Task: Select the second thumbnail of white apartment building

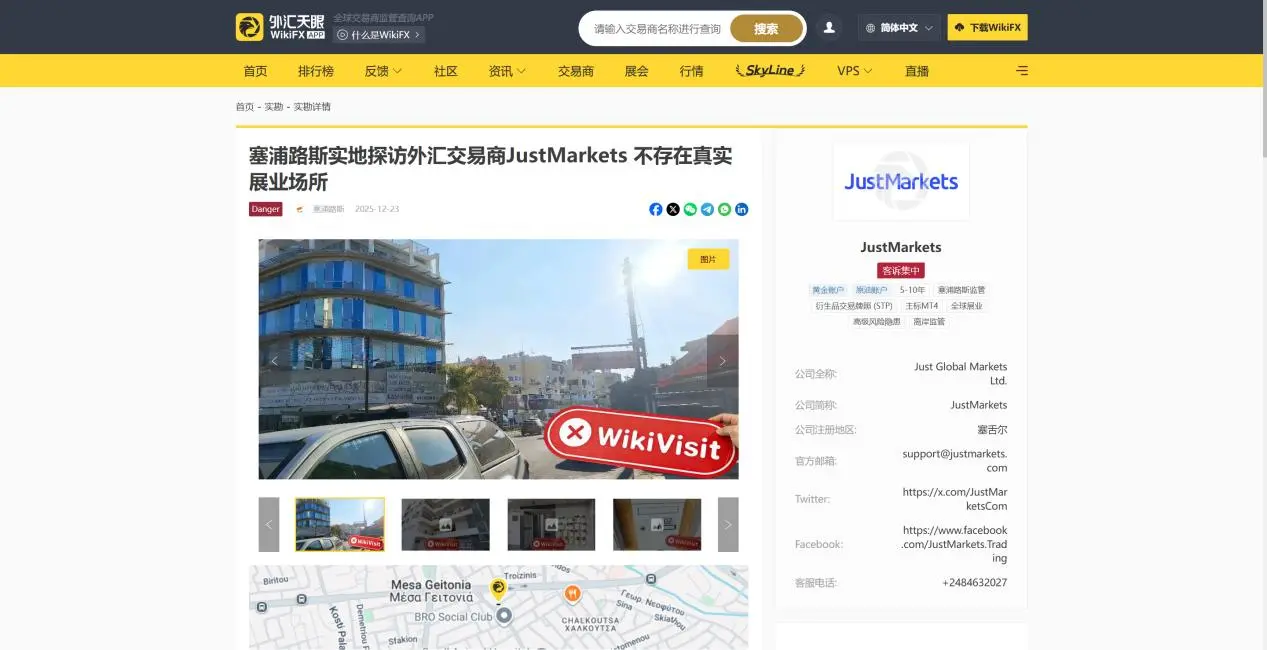Action: (445, 524)
